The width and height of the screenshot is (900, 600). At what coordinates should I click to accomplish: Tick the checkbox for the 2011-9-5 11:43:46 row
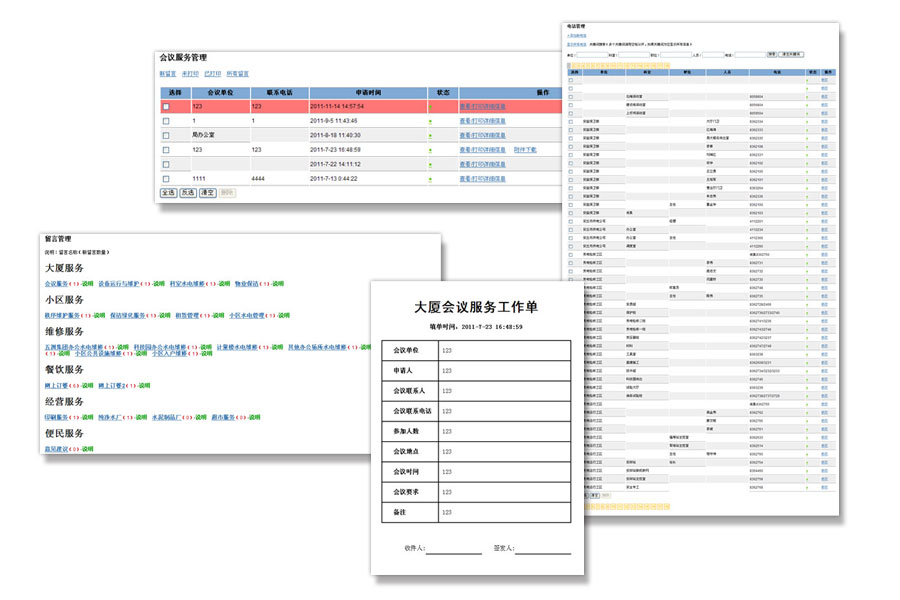(166, 121)
